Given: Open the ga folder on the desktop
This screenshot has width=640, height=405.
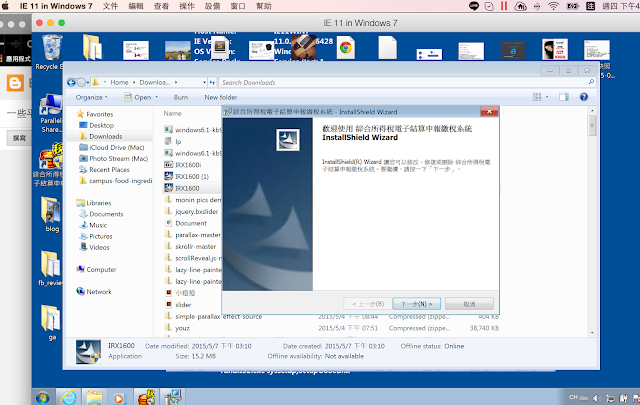Looking at the screenshot, I should coord(51,323).
